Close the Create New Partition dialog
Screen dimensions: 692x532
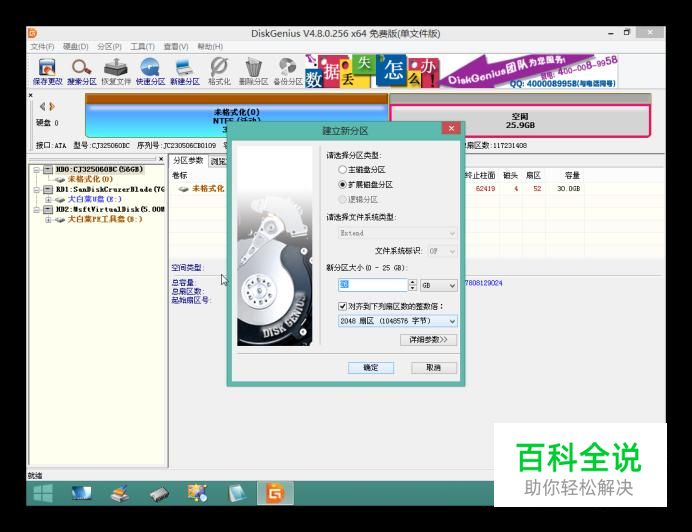click(x=451, y=128)
